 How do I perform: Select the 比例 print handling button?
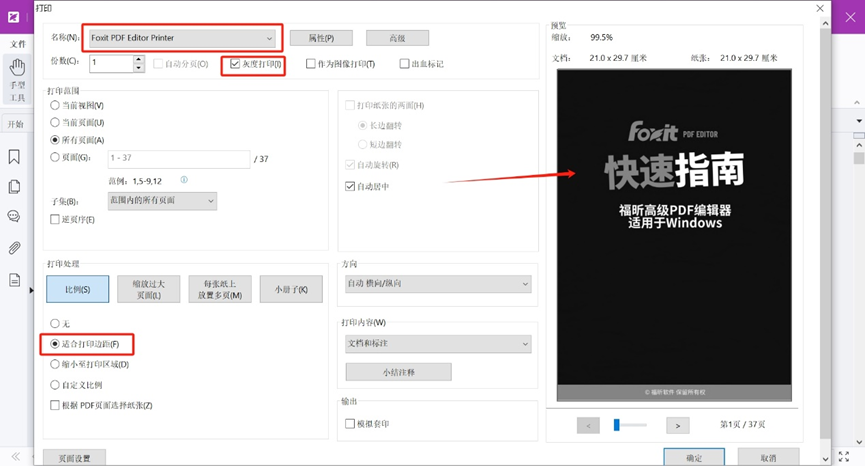(78, 290)
